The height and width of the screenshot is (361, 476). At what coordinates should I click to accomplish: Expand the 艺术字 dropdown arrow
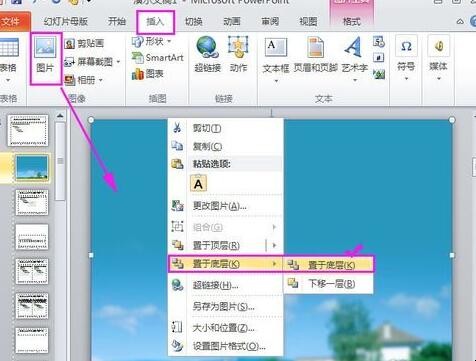pyautogui.click(x=355, y=80)
